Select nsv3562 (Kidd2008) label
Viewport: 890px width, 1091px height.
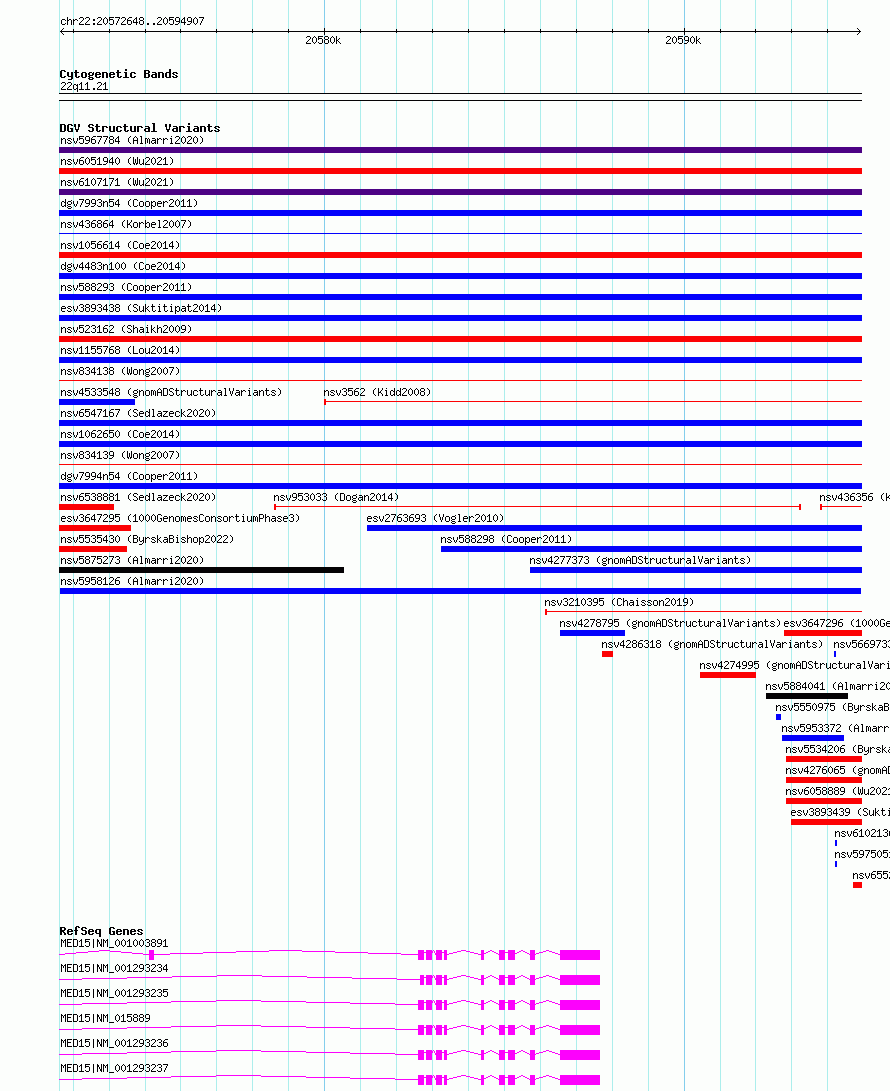(x=377, y=392)
